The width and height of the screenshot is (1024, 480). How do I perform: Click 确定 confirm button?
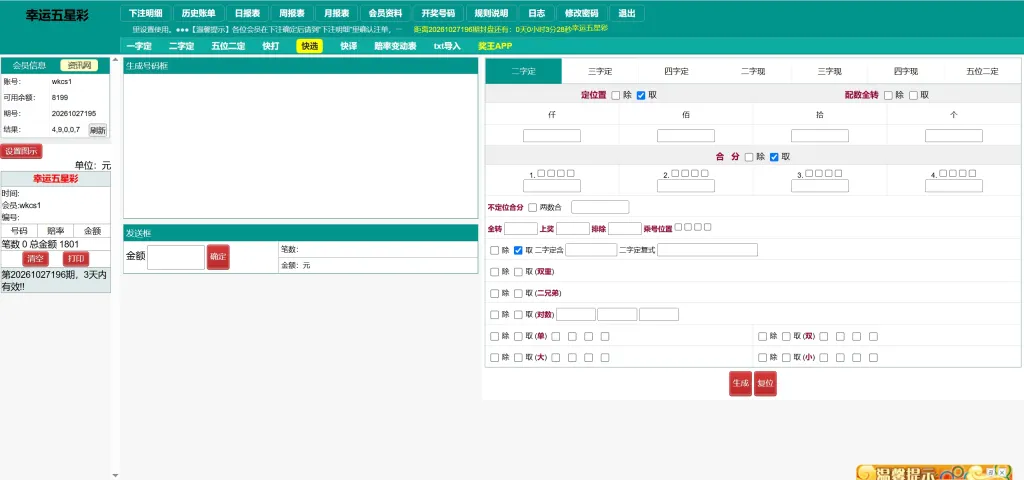click(x=219, y=257)
